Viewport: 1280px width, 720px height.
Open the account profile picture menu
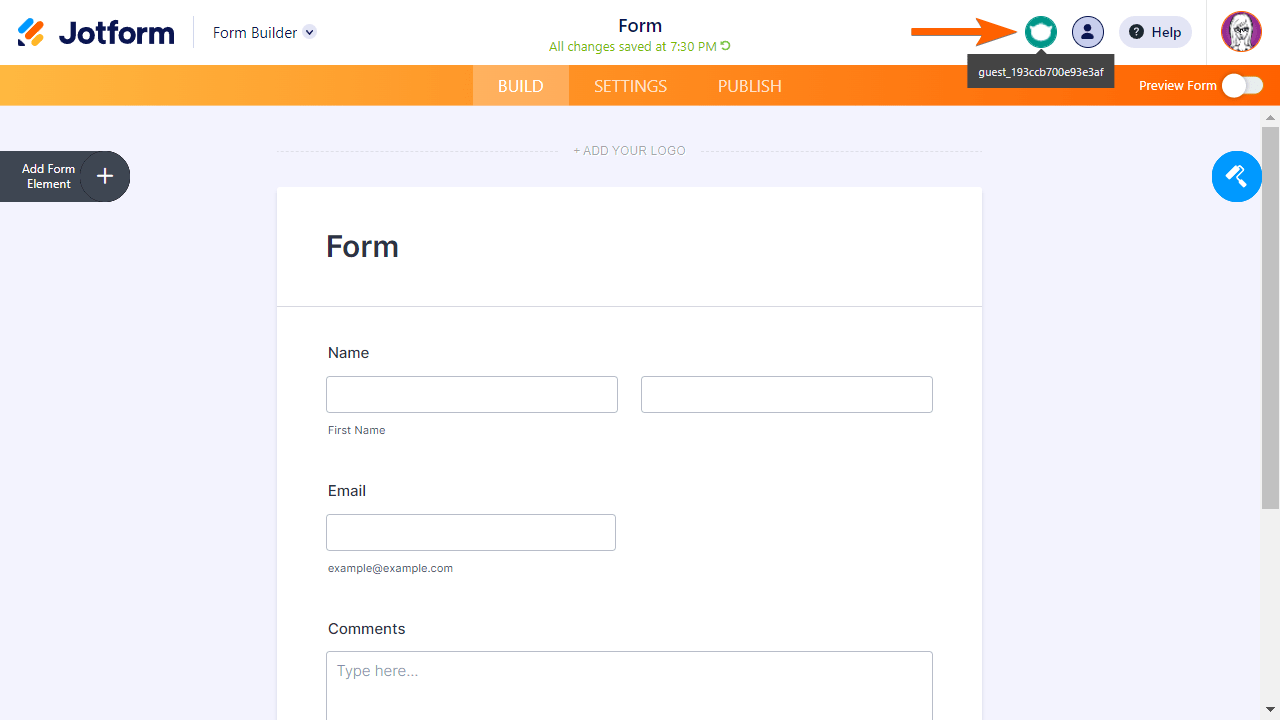pos(1241,32)
